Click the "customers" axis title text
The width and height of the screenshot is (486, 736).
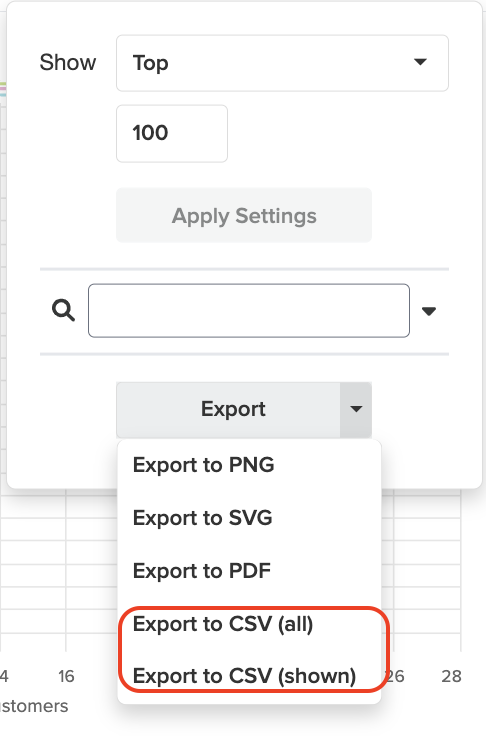click(x=34, y=706)
